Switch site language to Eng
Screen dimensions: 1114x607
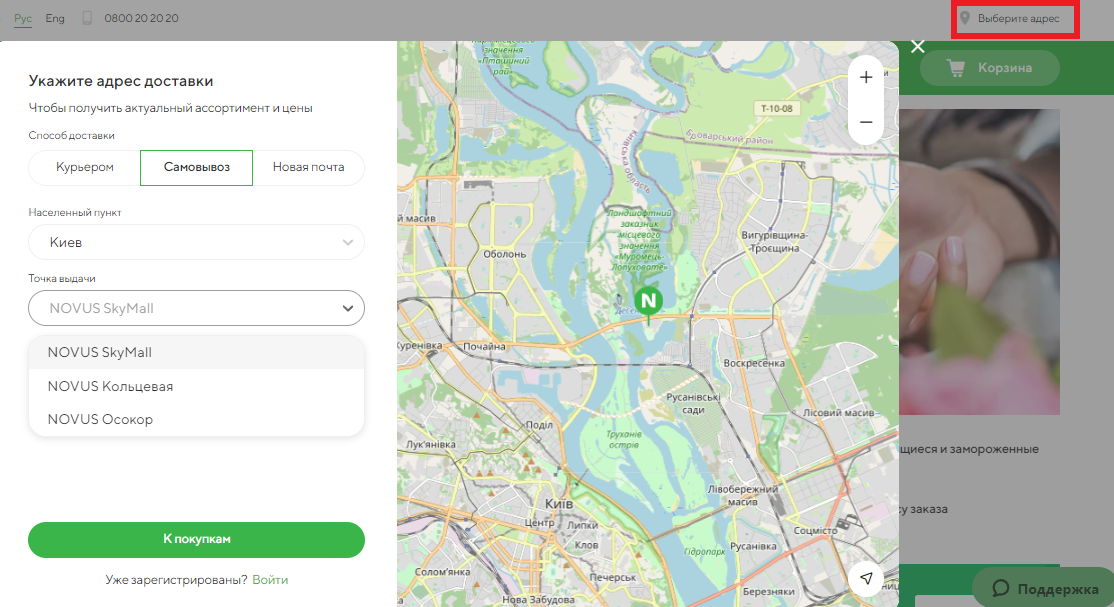click(55, 18)
